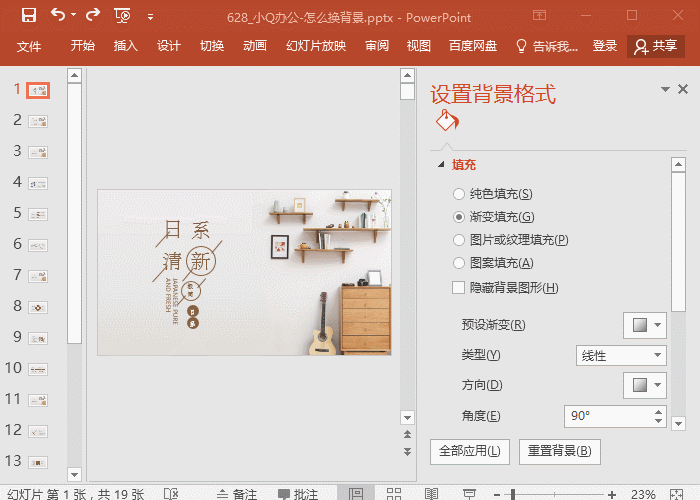
Task: Select slide 8 thumbnail
Action: pyautogui.click(x=38, y=307)
